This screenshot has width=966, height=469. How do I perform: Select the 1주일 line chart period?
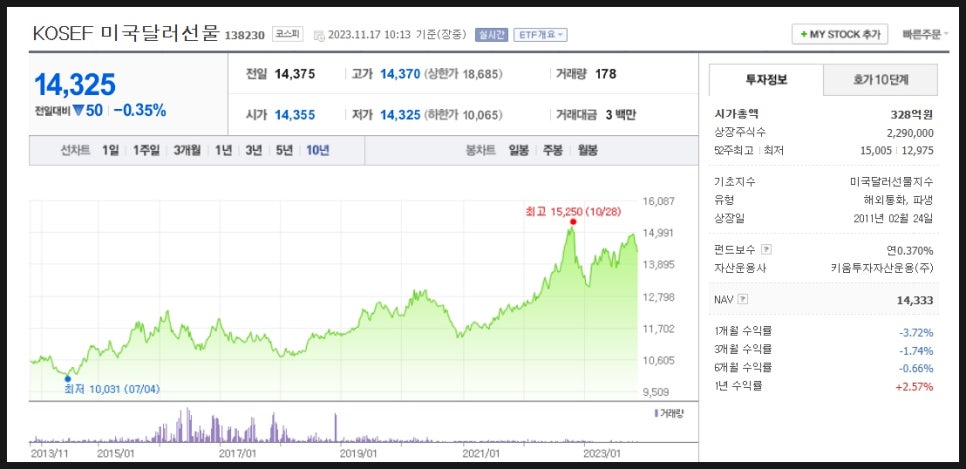point(146,150)
